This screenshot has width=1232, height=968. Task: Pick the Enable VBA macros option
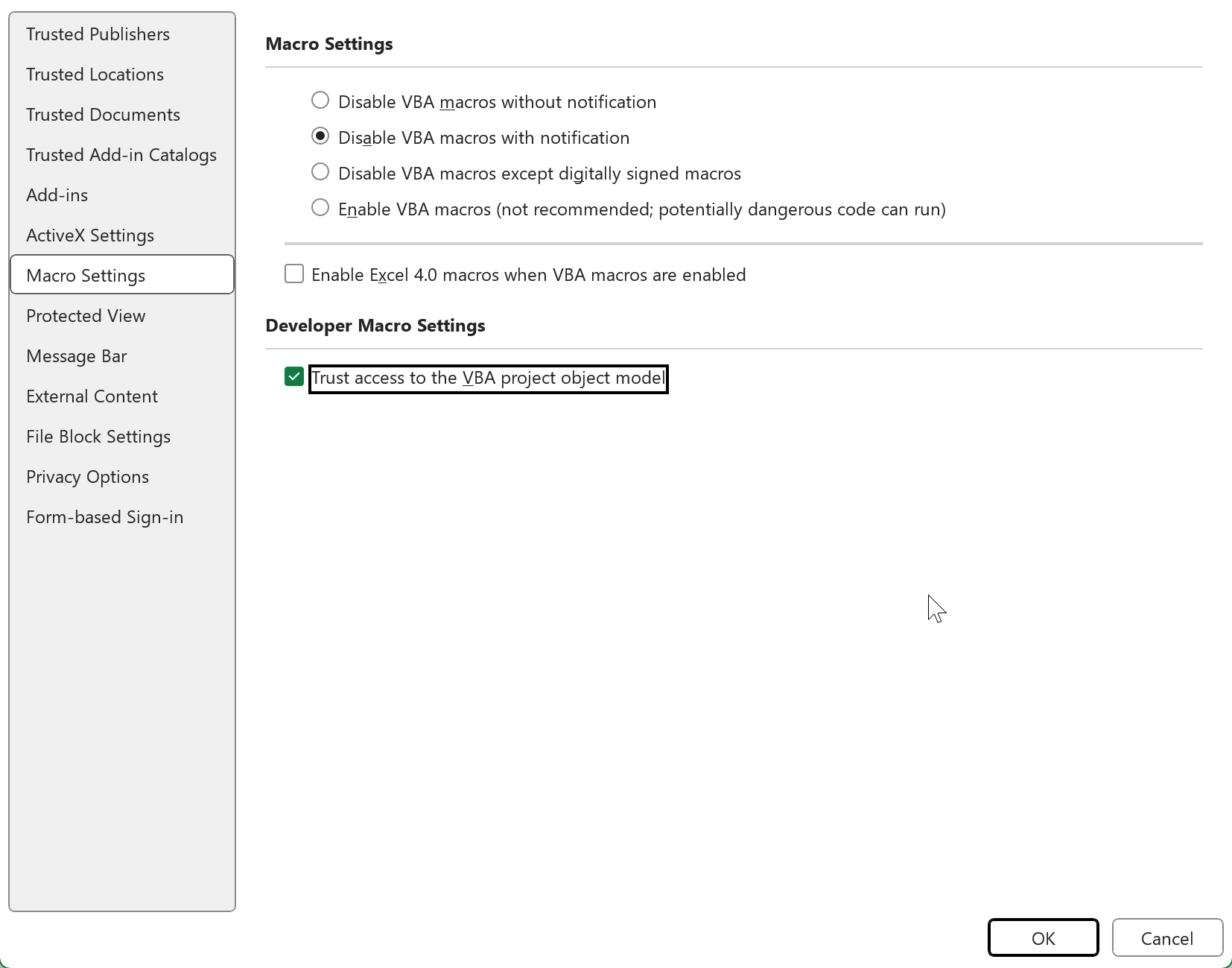pos(320,208)
